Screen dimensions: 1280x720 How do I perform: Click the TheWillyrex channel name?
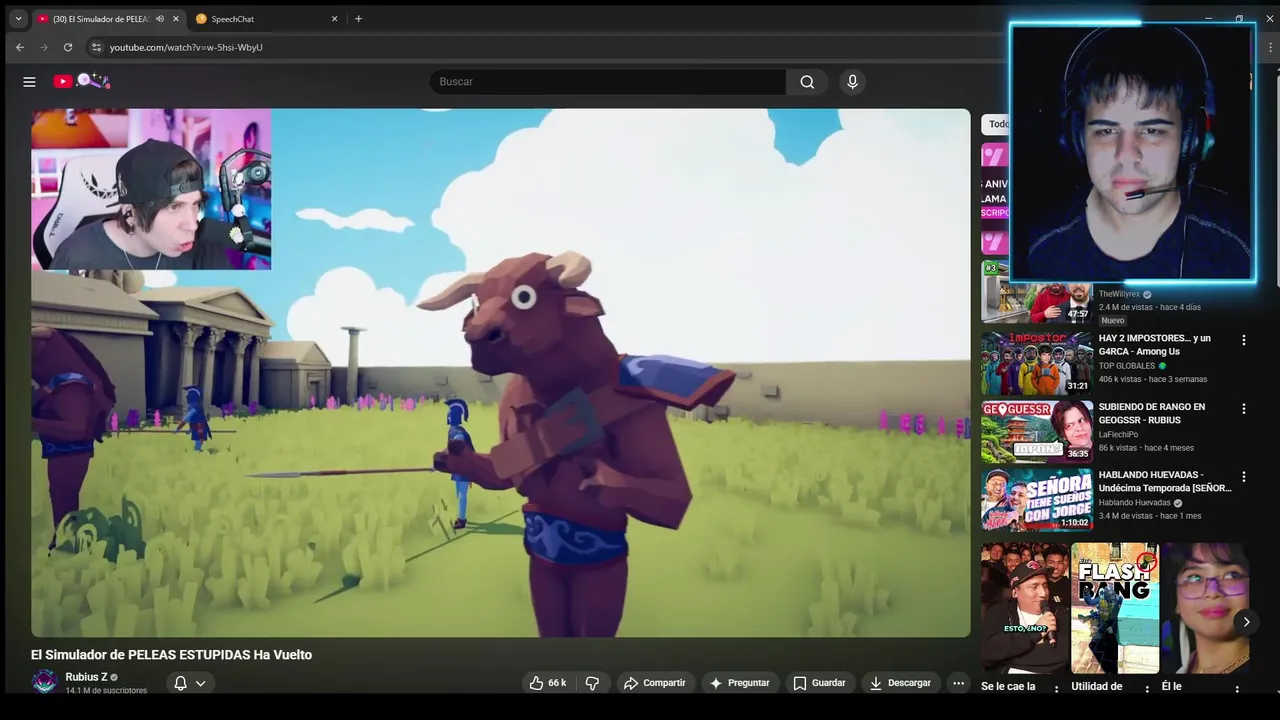click(x=1119, y=294)
